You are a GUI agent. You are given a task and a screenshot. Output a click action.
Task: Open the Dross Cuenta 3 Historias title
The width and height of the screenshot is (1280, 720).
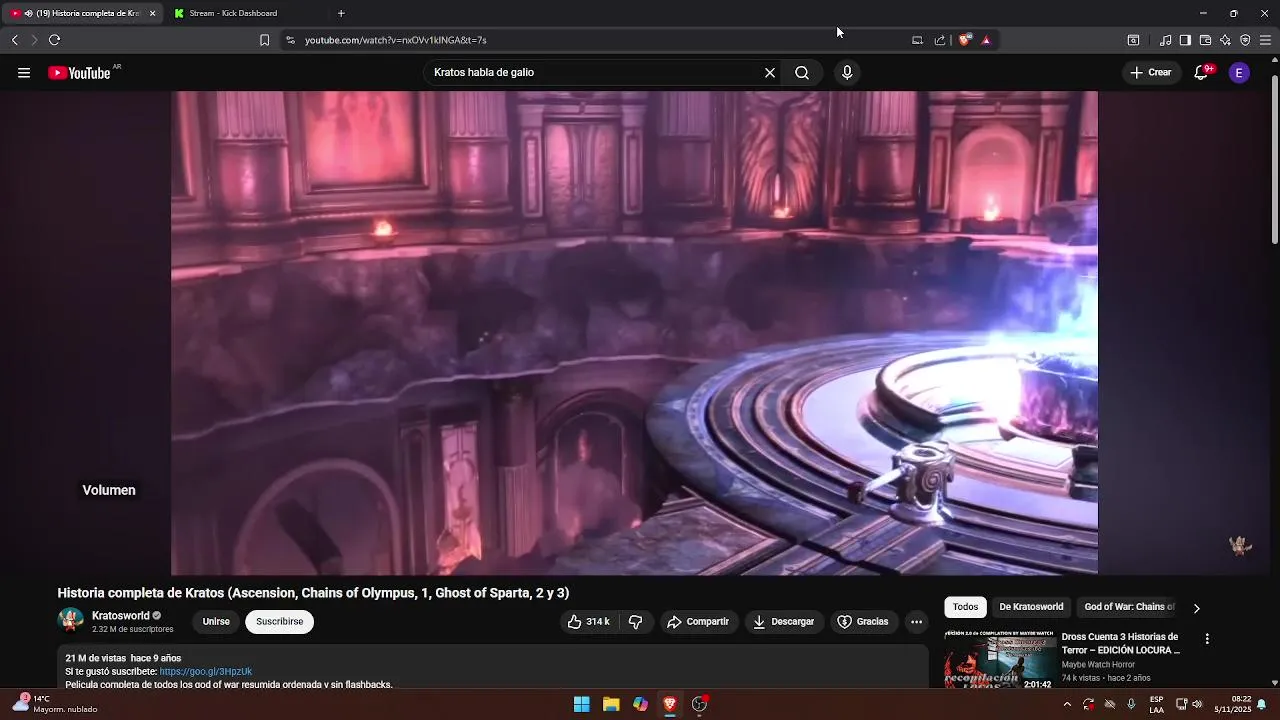coord(1121,643)
